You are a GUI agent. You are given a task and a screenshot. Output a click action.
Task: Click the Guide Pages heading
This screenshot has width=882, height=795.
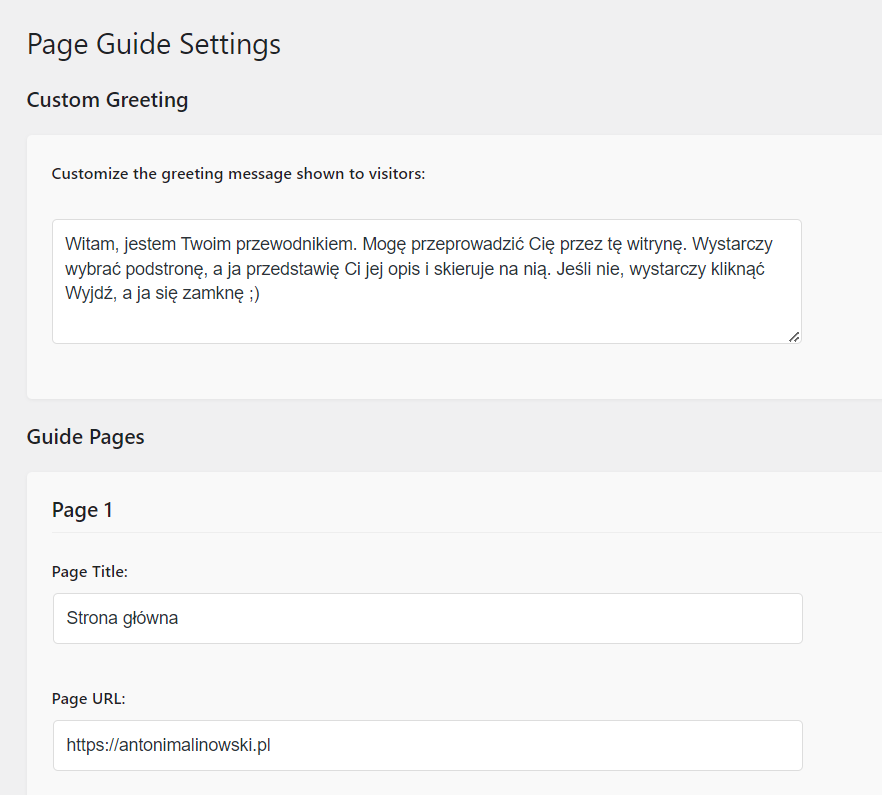point(86,437)
